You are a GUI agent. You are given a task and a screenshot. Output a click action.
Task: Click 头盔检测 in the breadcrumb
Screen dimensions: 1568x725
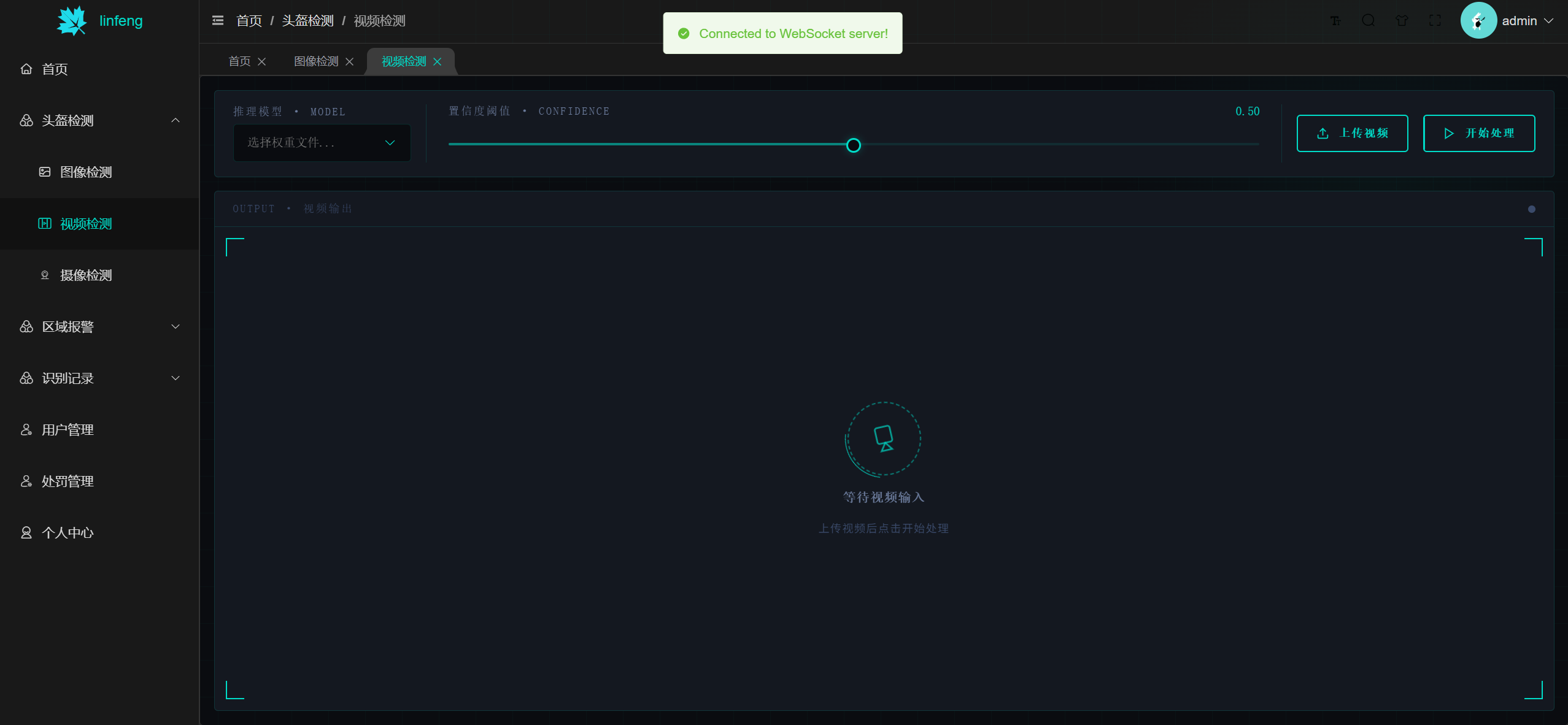pyautogui.click(x=307, y=21)
